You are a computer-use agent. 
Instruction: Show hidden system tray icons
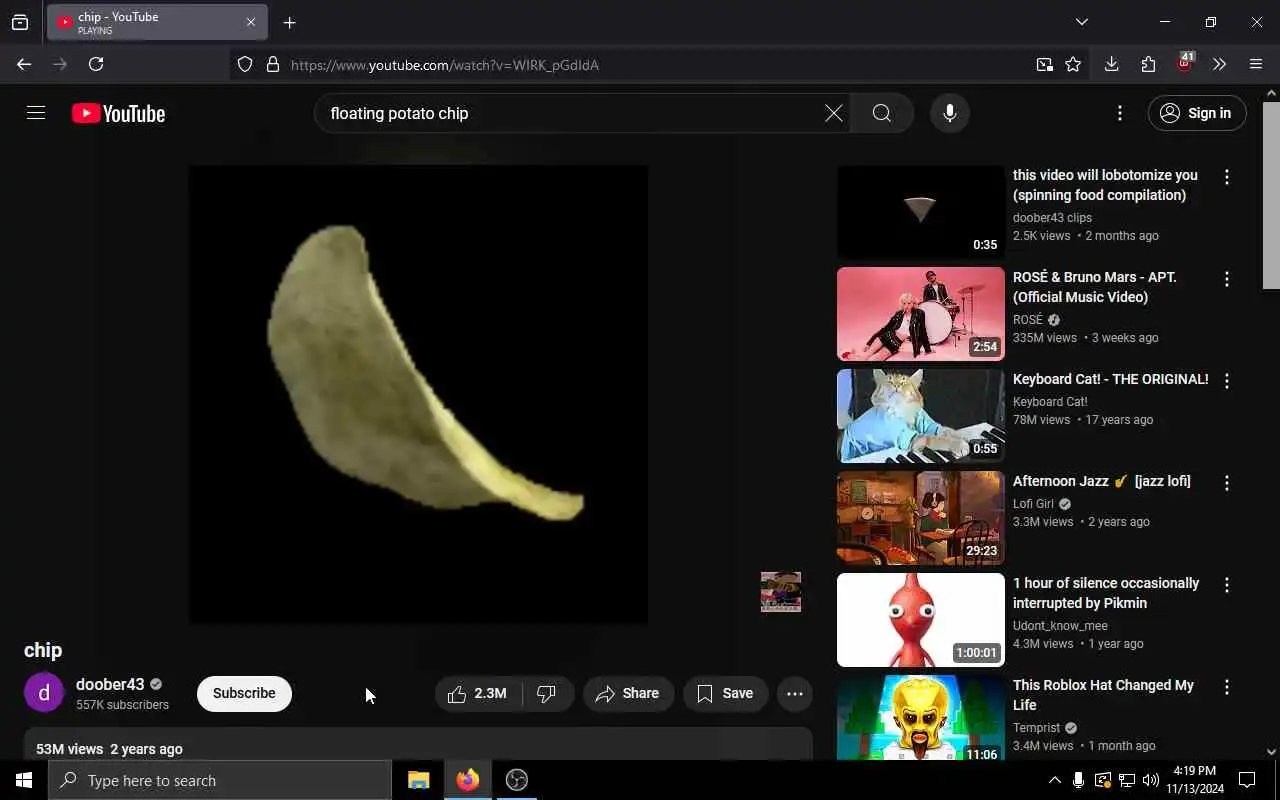[x=1054, y=780]
